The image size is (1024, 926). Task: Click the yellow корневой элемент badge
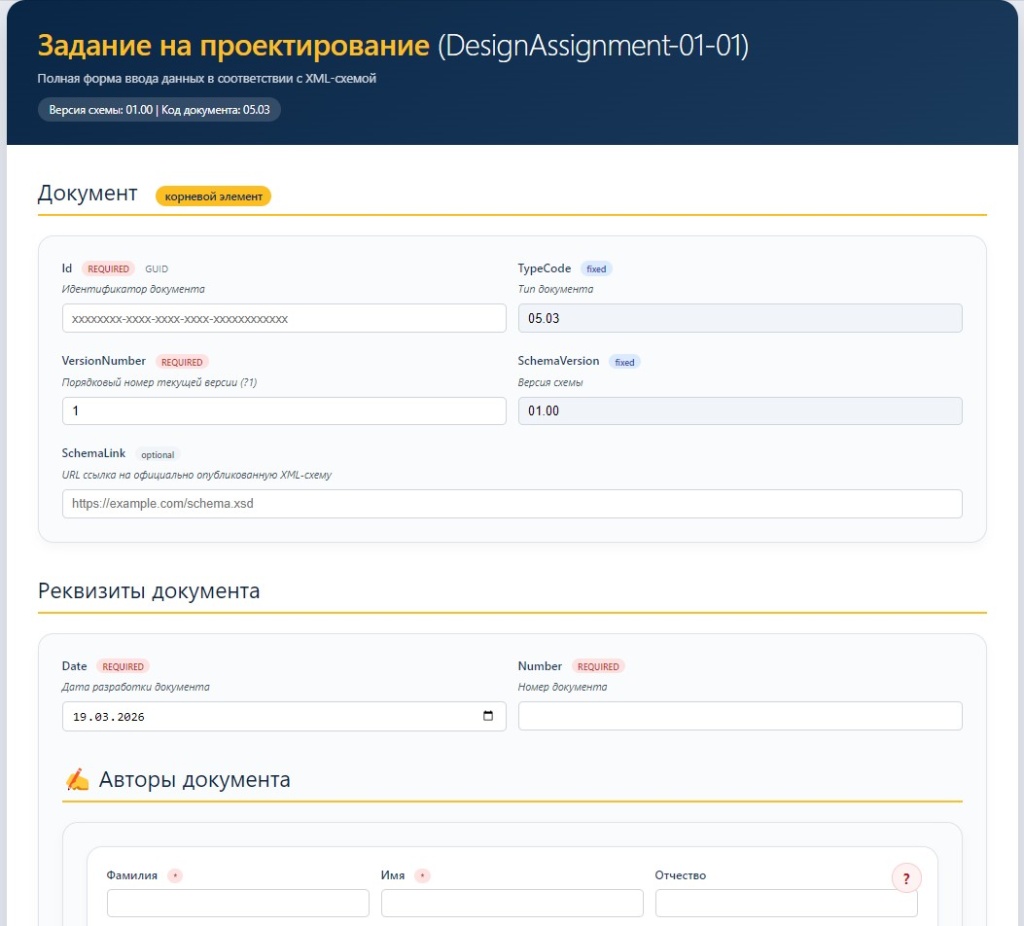pos(213,196)
